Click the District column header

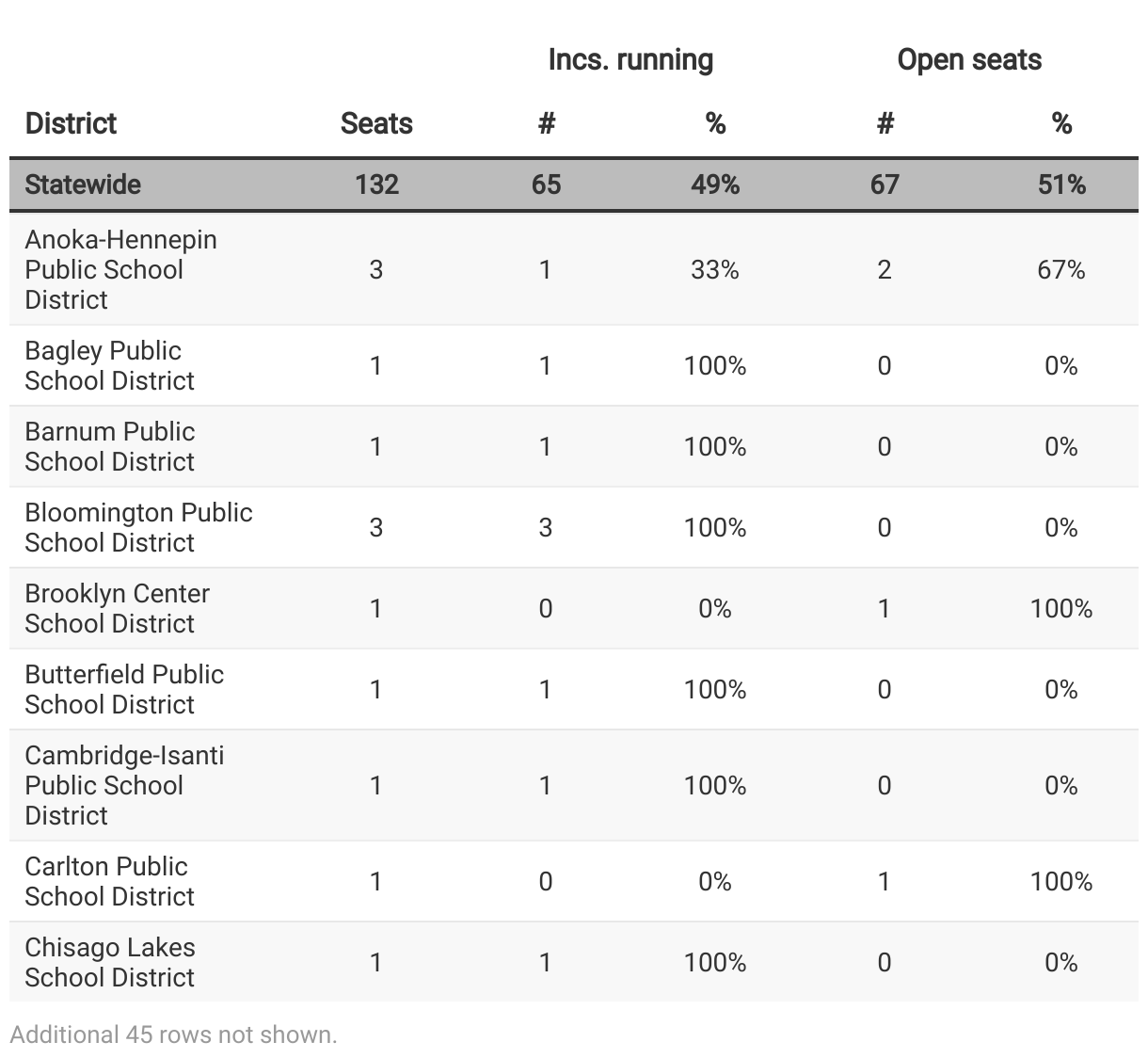point(71,123)
